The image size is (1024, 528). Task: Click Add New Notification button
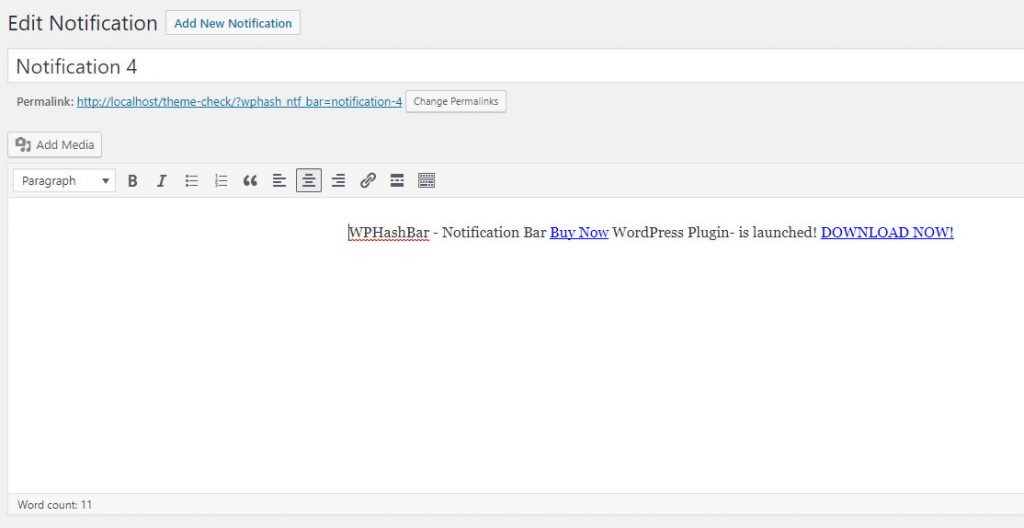click(x=233, y=23)
